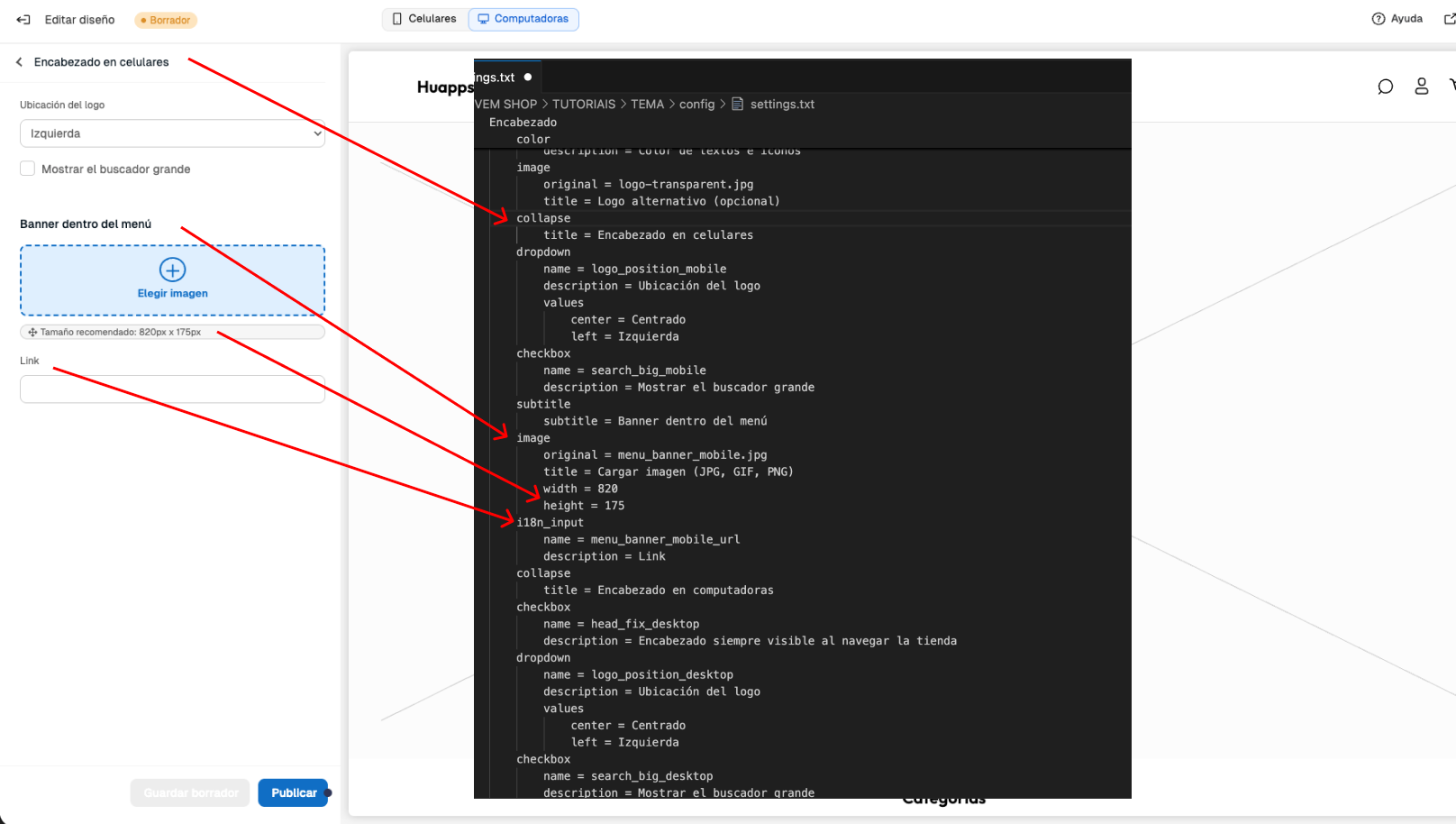Click the line 'name = logo_position_mobile'

(634, 269)
